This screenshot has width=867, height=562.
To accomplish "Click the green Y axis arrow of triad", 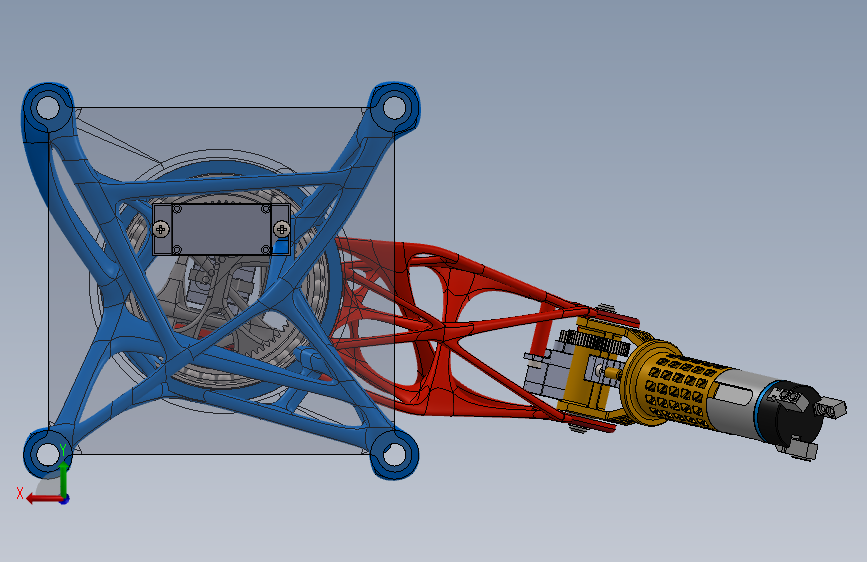I will (64, 477).
